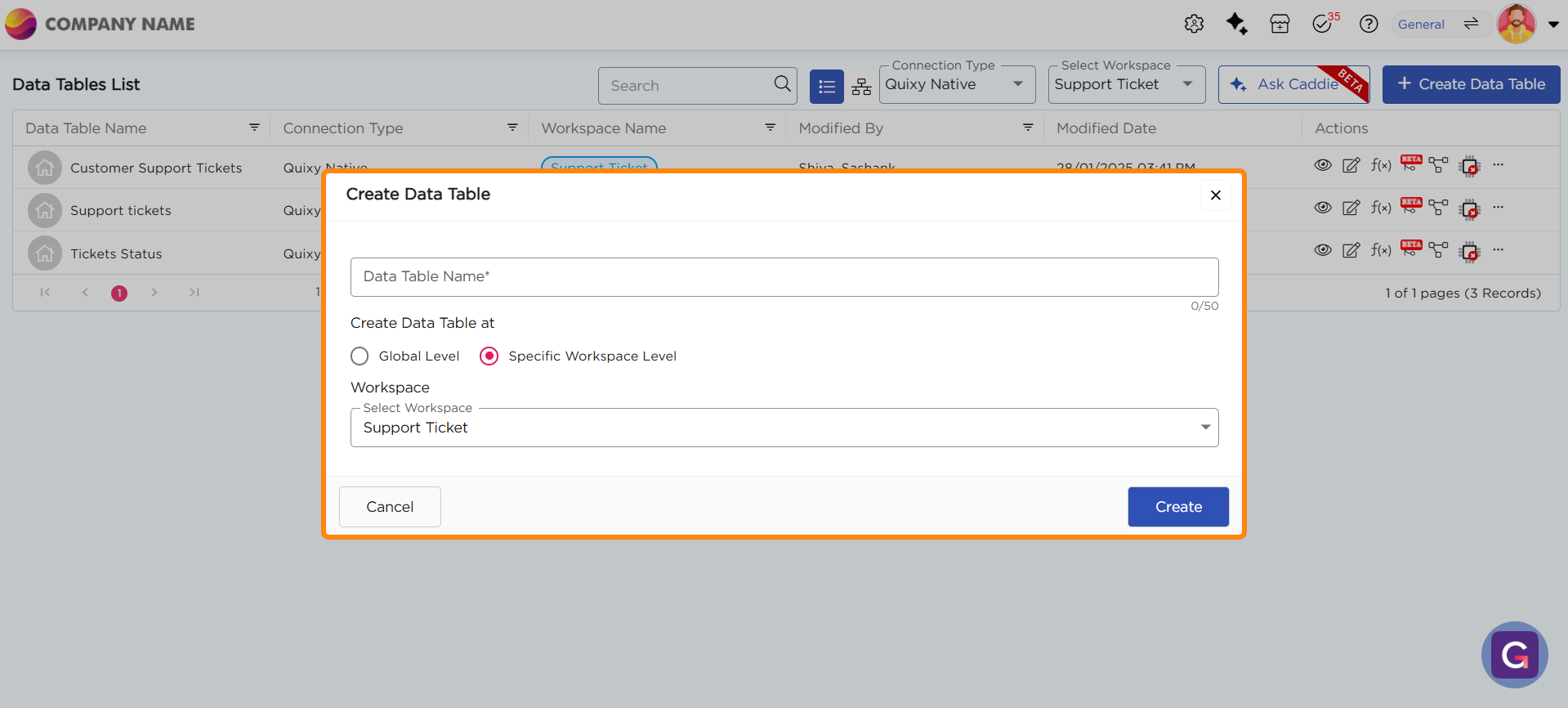Expand the Select Workspace dropdown in dialog
Screen dimensions: 1568x708
tap(784, 428)
